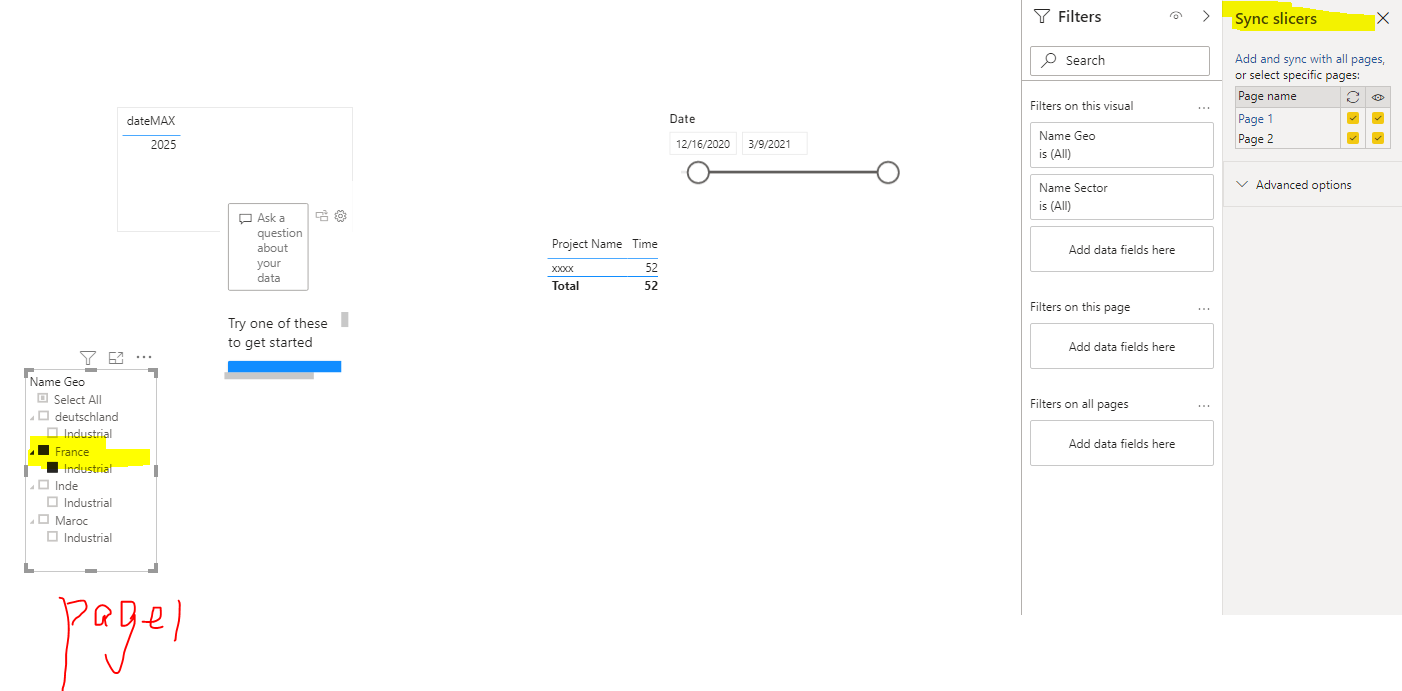Viewport: 1402px width, 691px height.
Task: Check Industrial under Maroc
Action: point(53,536)
